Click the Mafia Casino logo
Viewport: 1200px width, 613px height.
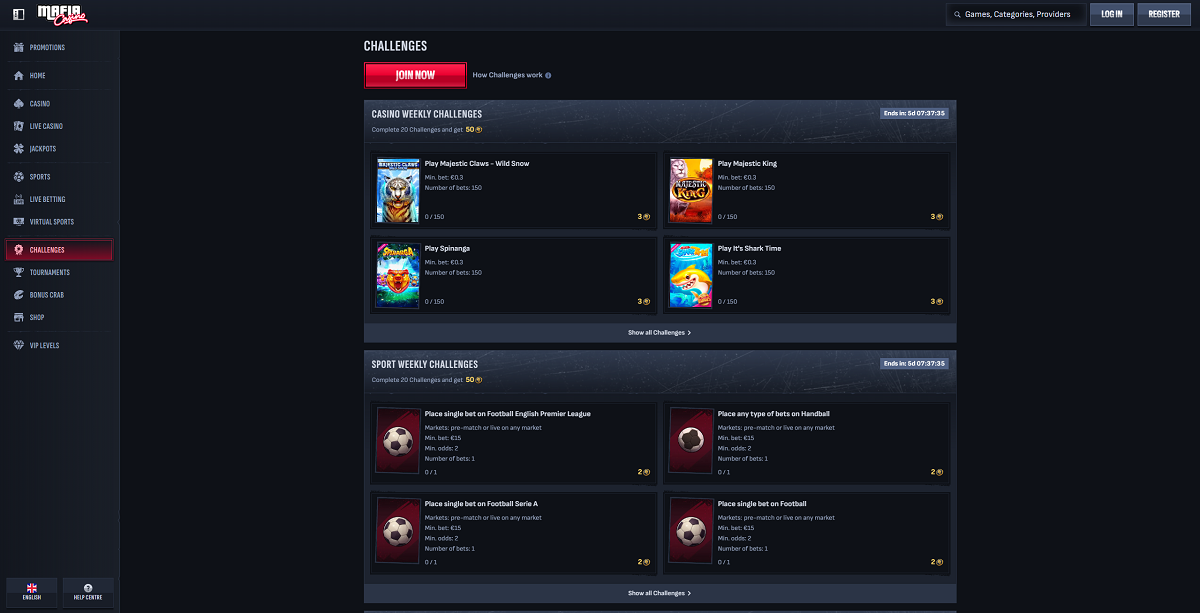coord(62,14)
